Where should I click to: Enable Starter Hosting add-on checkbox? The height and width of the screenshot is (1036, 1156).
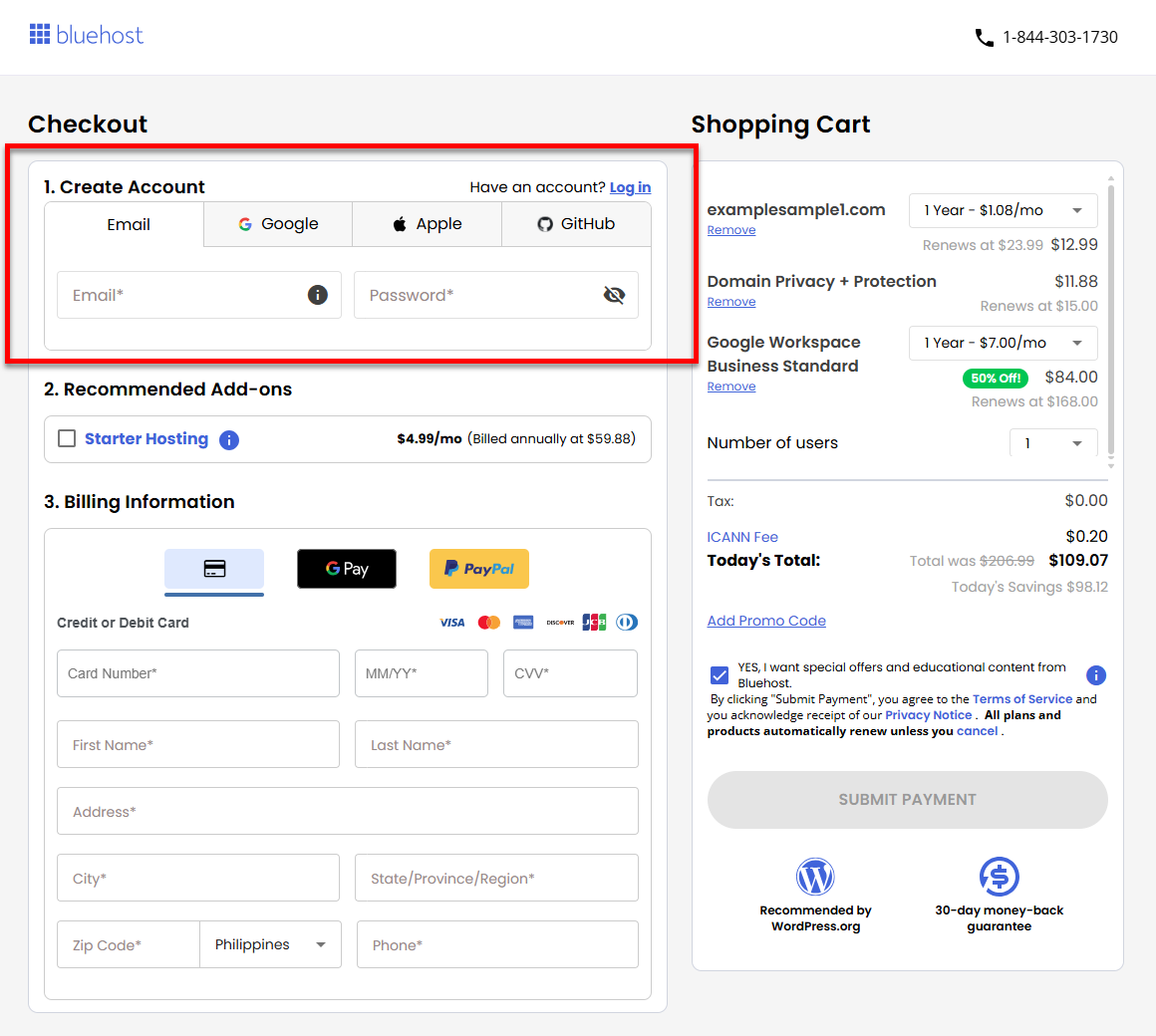tap(67, 439)
